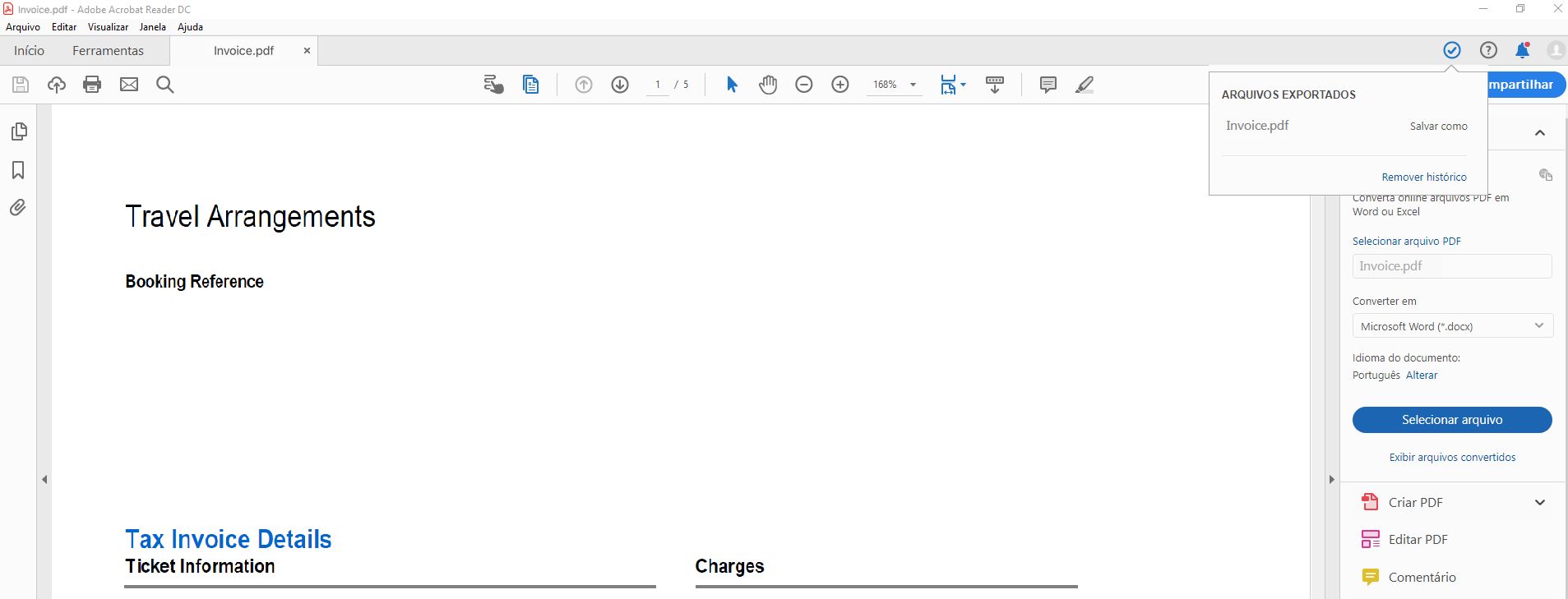Choose the Selection arrow tool

pyautogui.click(x=732, y=85)
